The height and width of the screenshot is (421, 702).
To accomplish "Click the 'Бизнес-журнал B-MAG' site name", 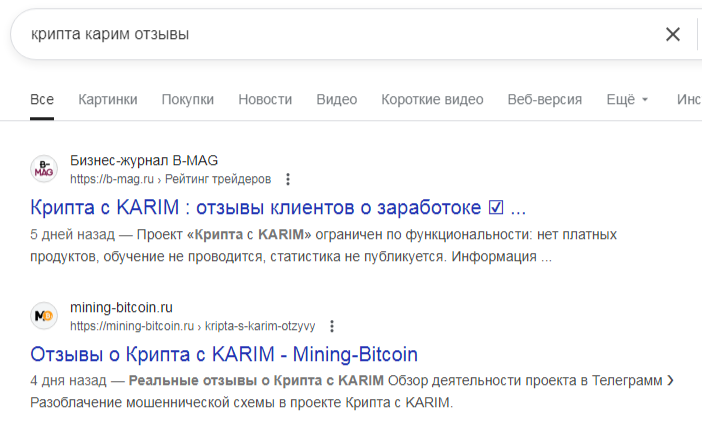I will [144, 160].
